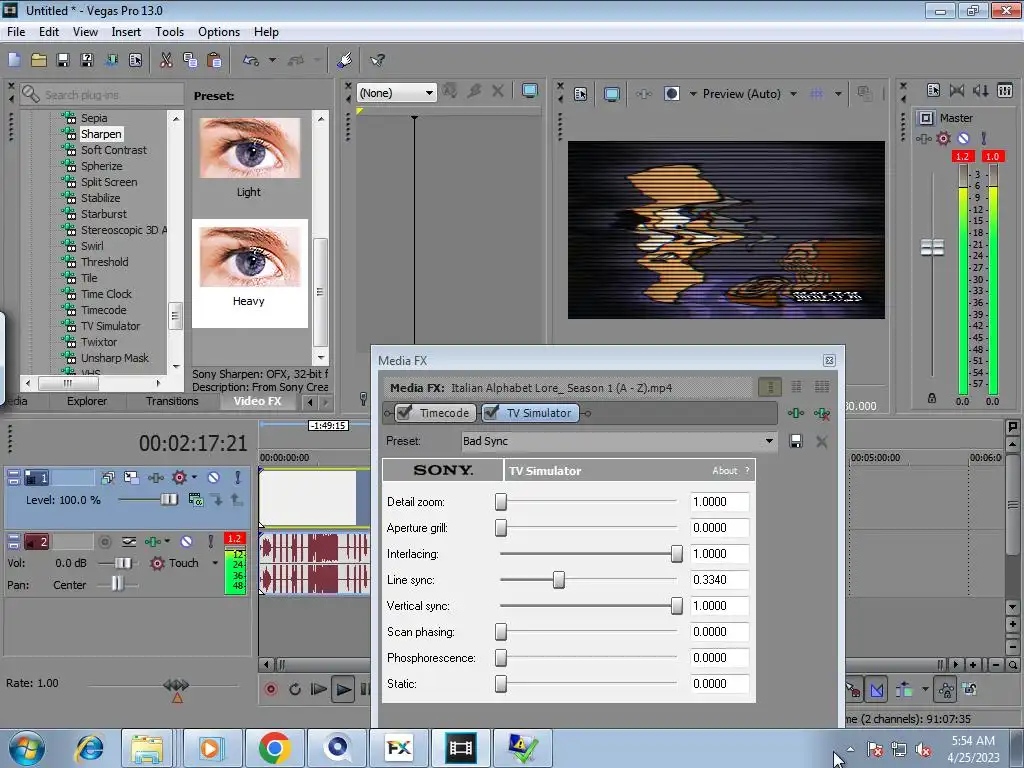Click the Vertical sync value field
This screenshot has width=1024, height=768.
click(720, 606)
